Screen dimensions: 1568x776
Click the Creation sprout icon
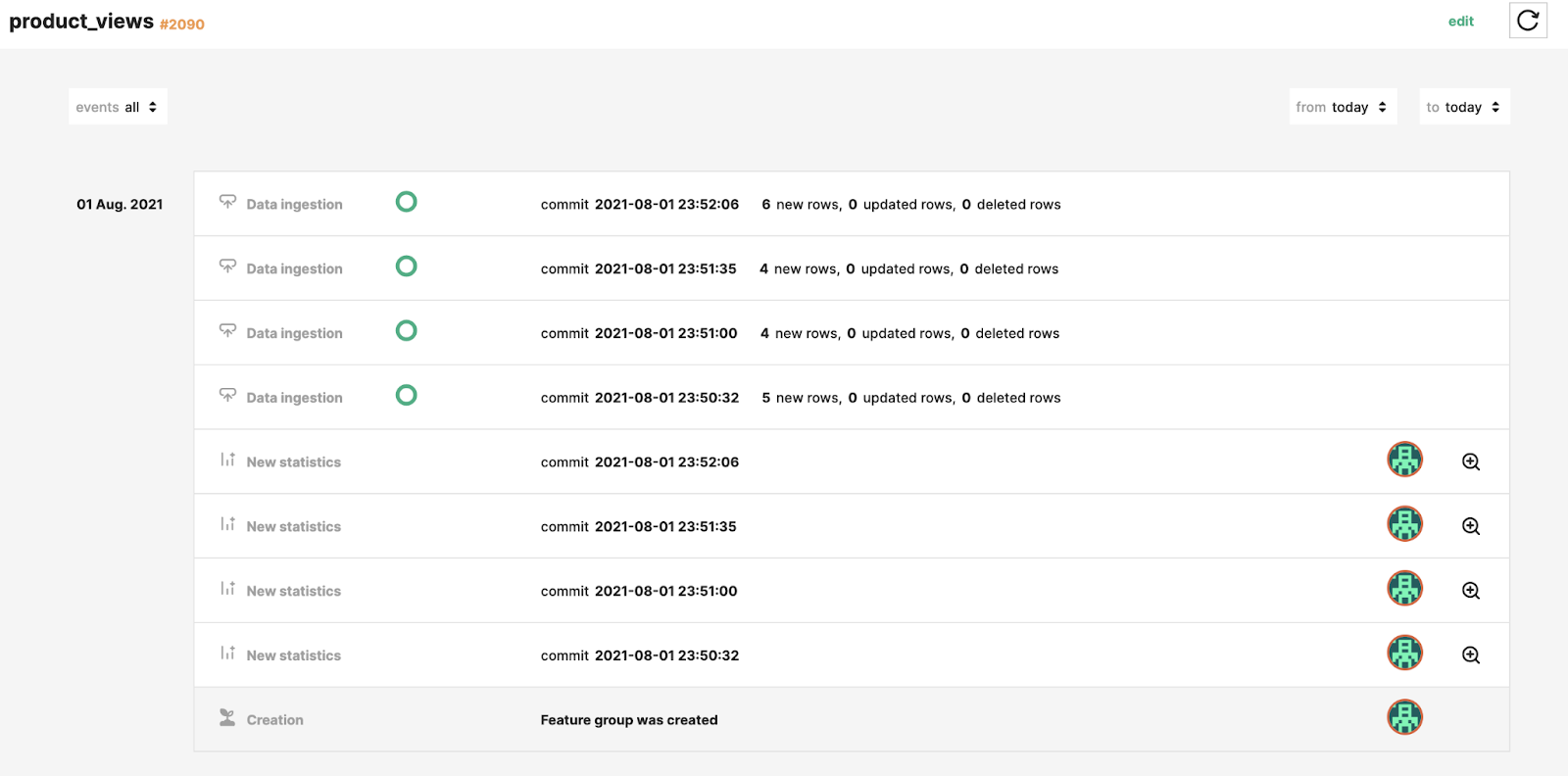pyautogui.click(x=227, y=717)
